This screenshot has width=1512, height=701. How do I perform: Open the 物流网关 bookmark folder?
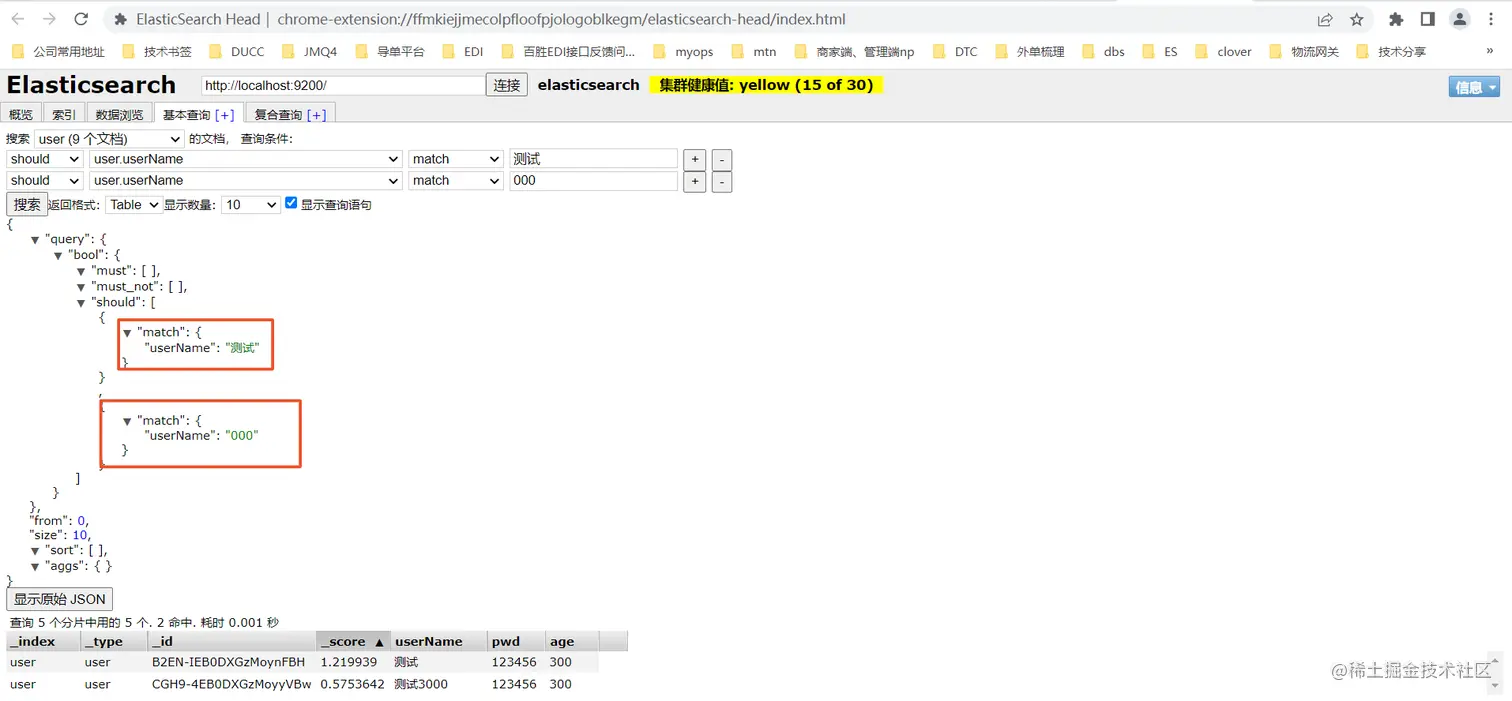coord(1304,51)
